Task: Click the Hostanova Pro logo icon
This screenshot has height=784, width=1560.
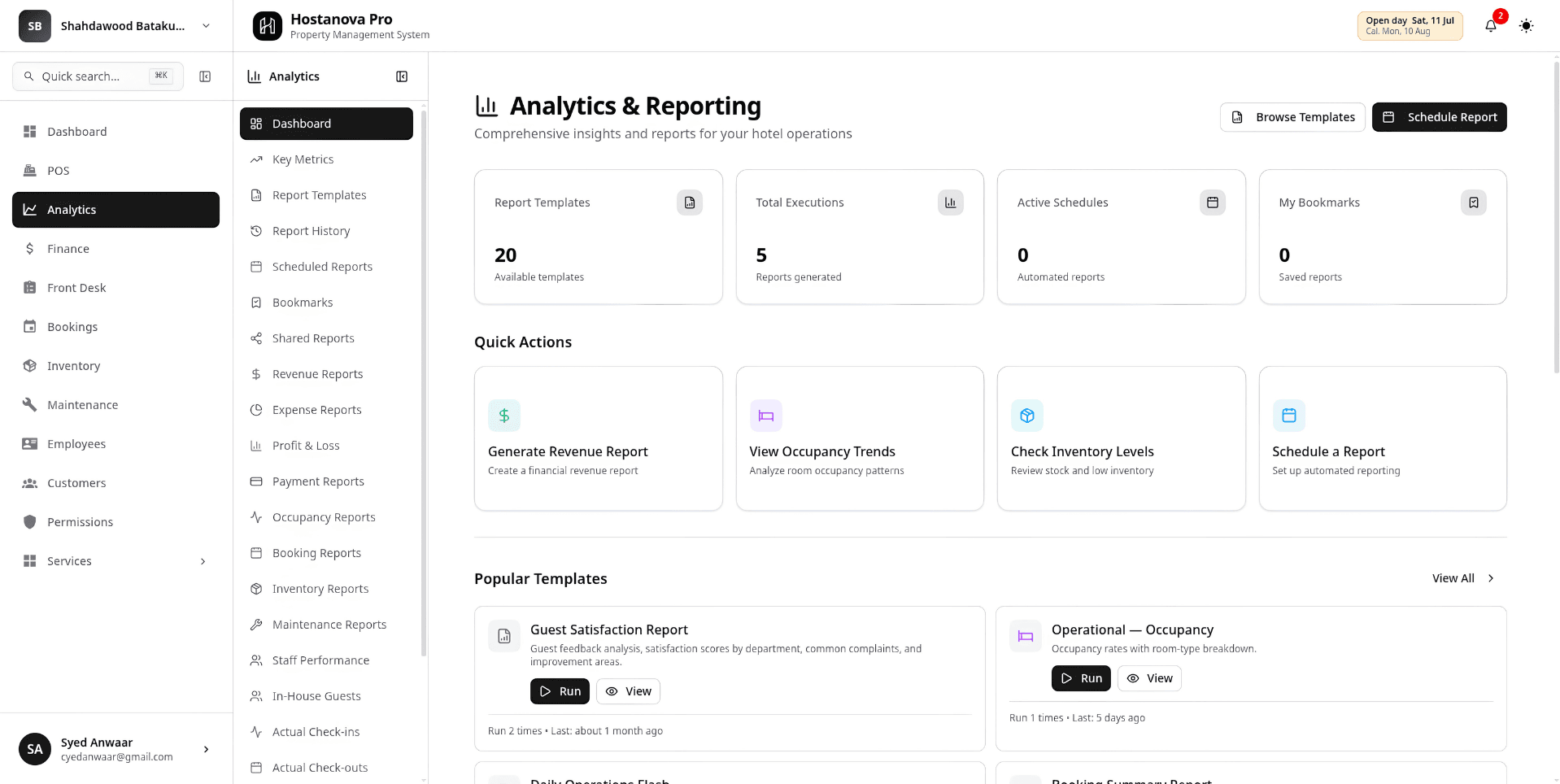Action: click(x=268, y=26)
